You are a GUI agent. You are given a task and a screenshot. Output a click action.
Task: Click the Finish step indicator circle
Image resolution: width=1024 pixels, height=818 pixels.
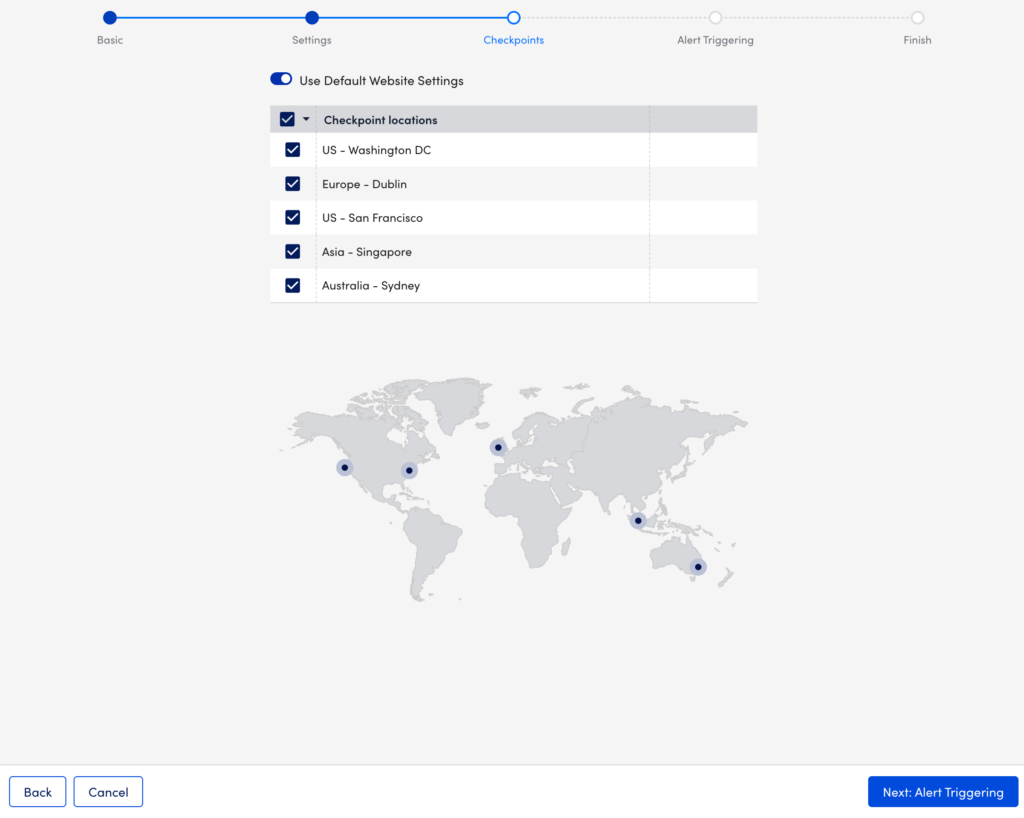click(917, 17)
